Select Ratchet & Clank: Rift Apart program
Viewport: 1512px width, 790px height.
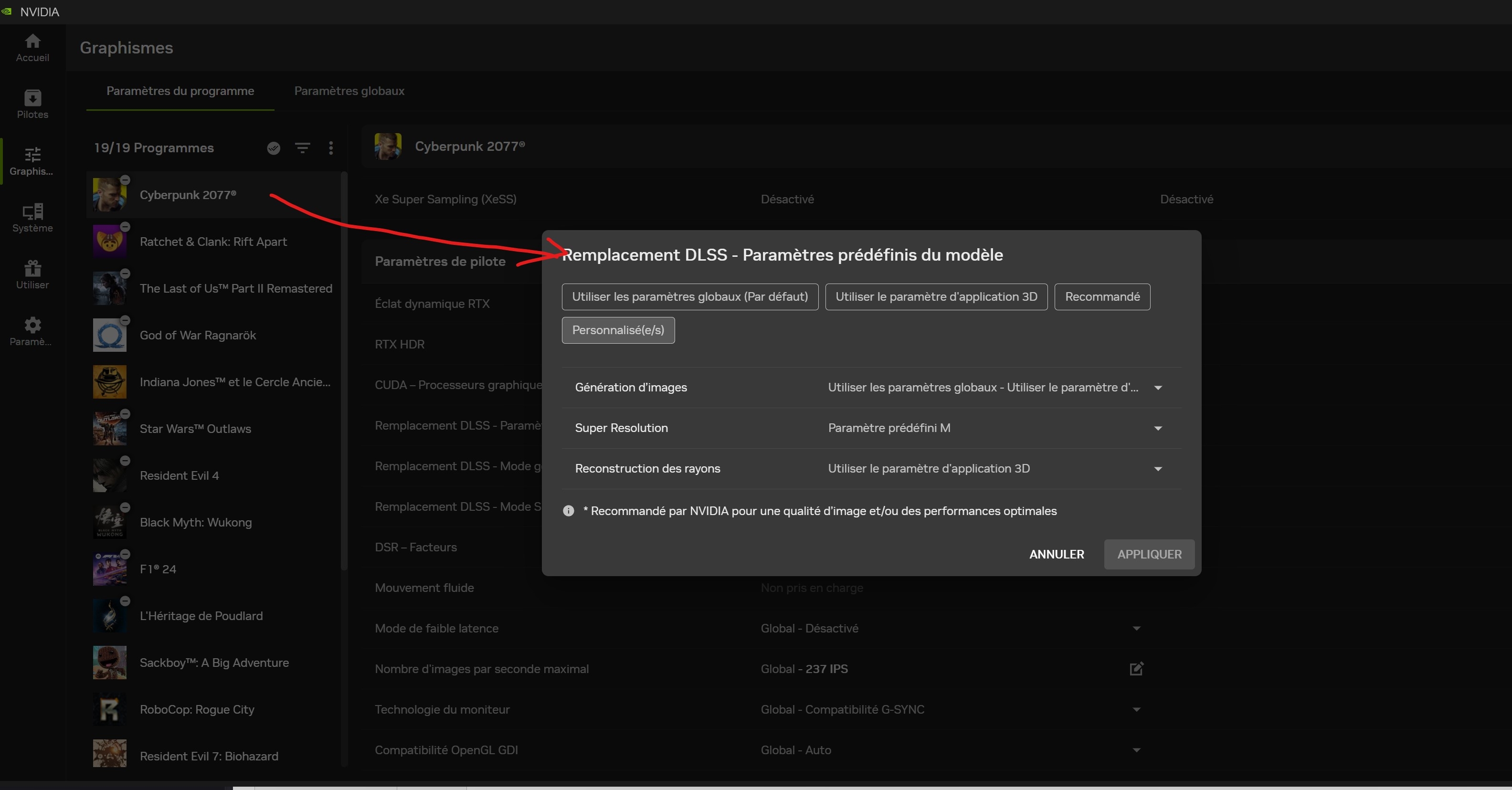coord(213,242)
